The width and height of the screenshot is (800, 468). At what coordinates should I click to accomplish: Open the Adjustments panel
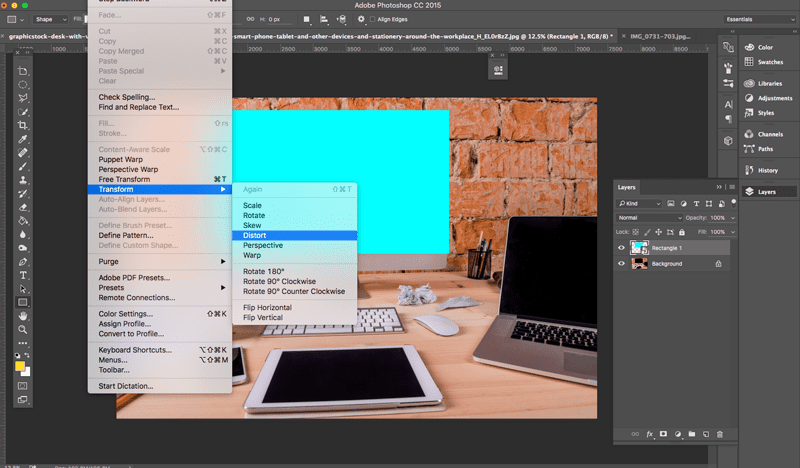pos(774,98)
